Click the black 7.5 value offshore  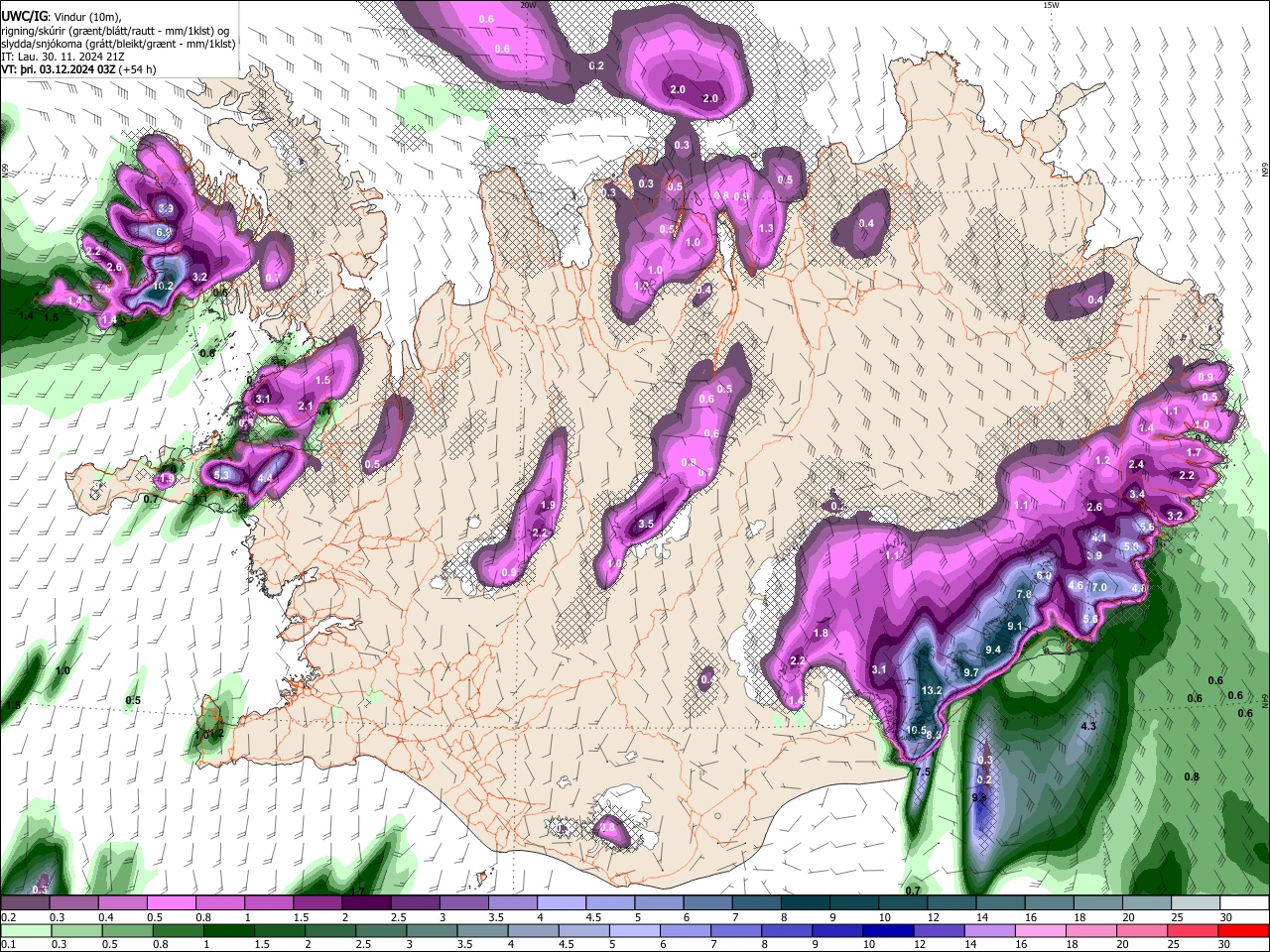922,772
